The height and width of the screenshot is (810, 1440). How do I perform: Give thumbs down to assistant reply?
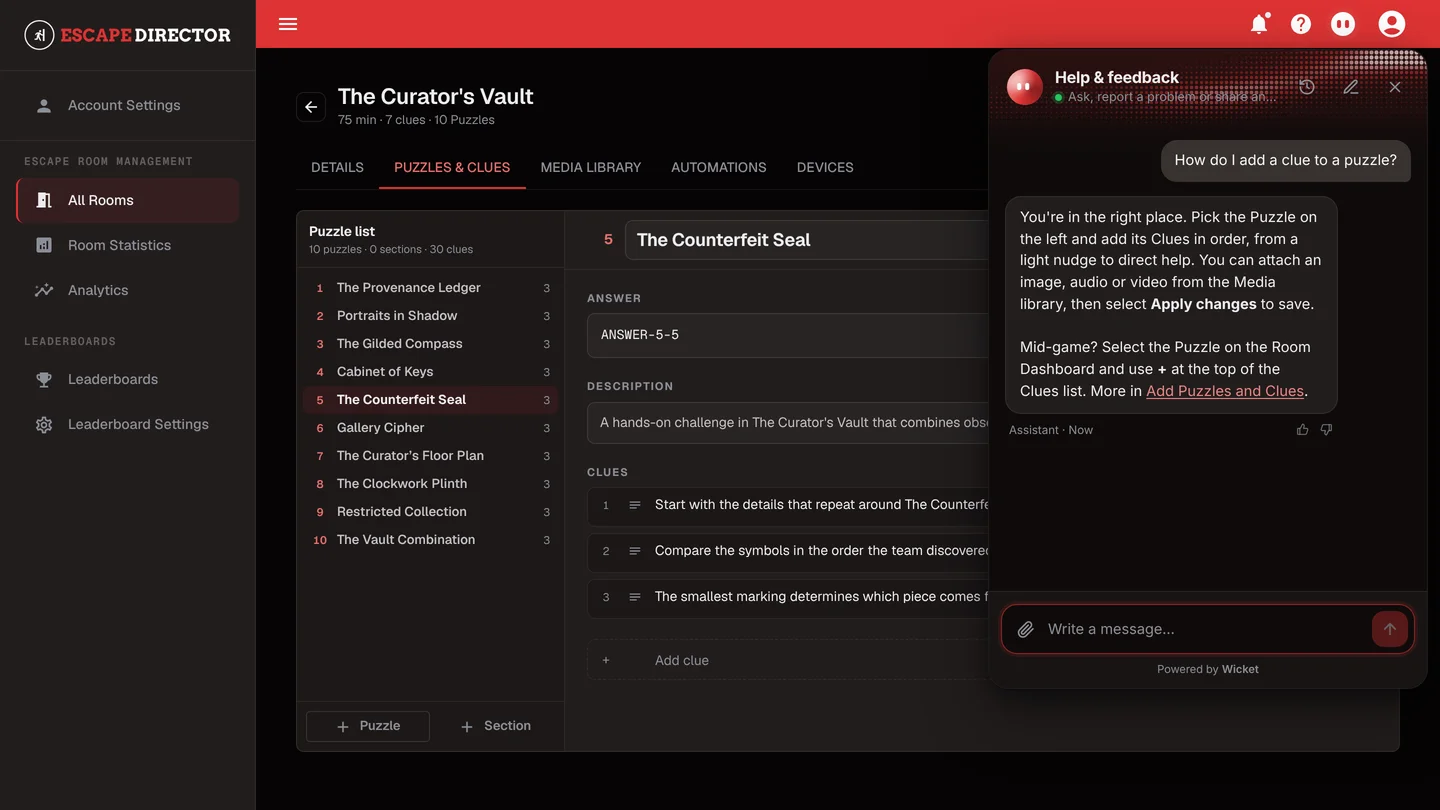[1326, 430]
